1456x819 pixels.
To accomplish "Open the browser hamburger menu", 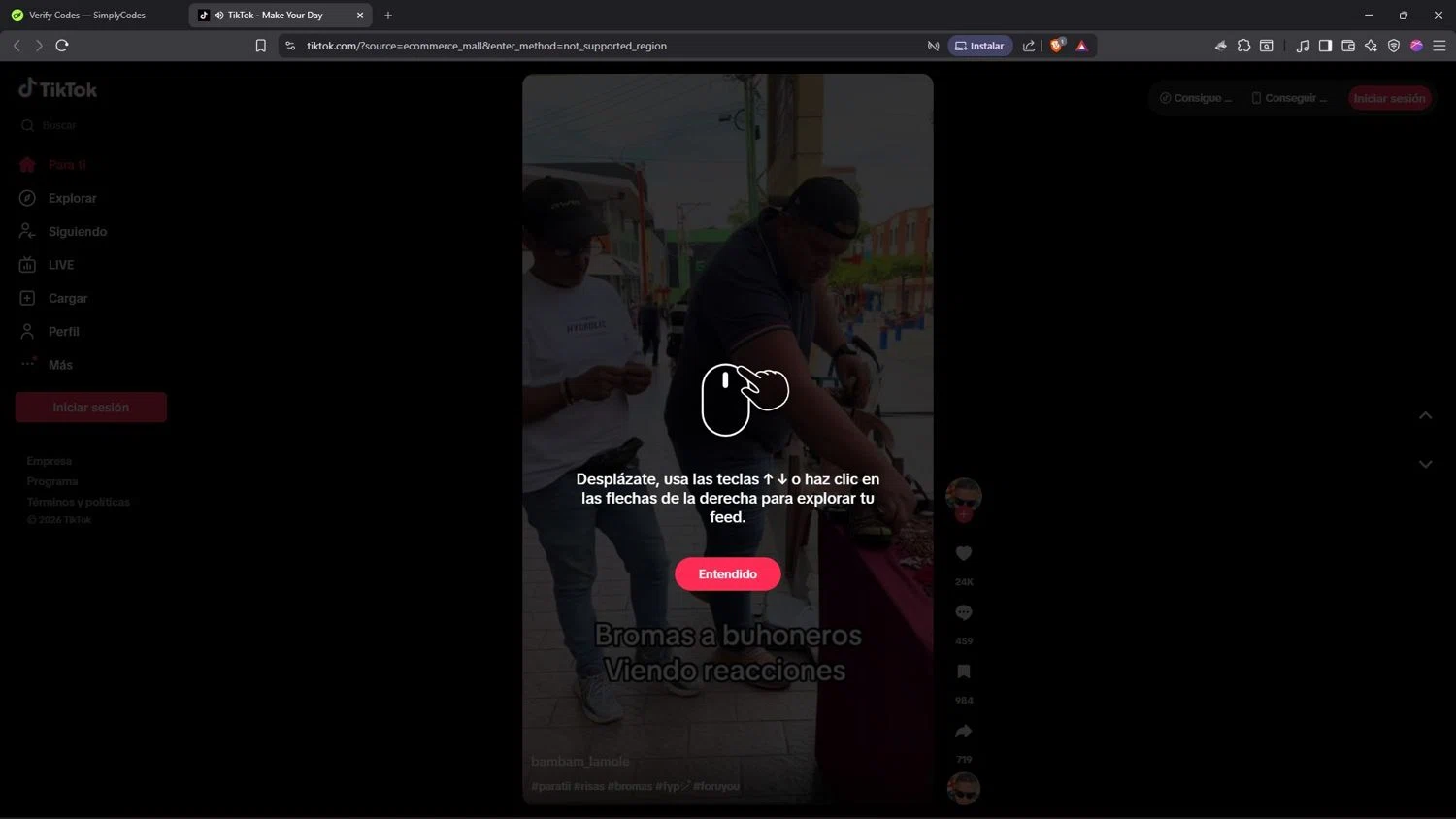I will (x=1439, y=46).
